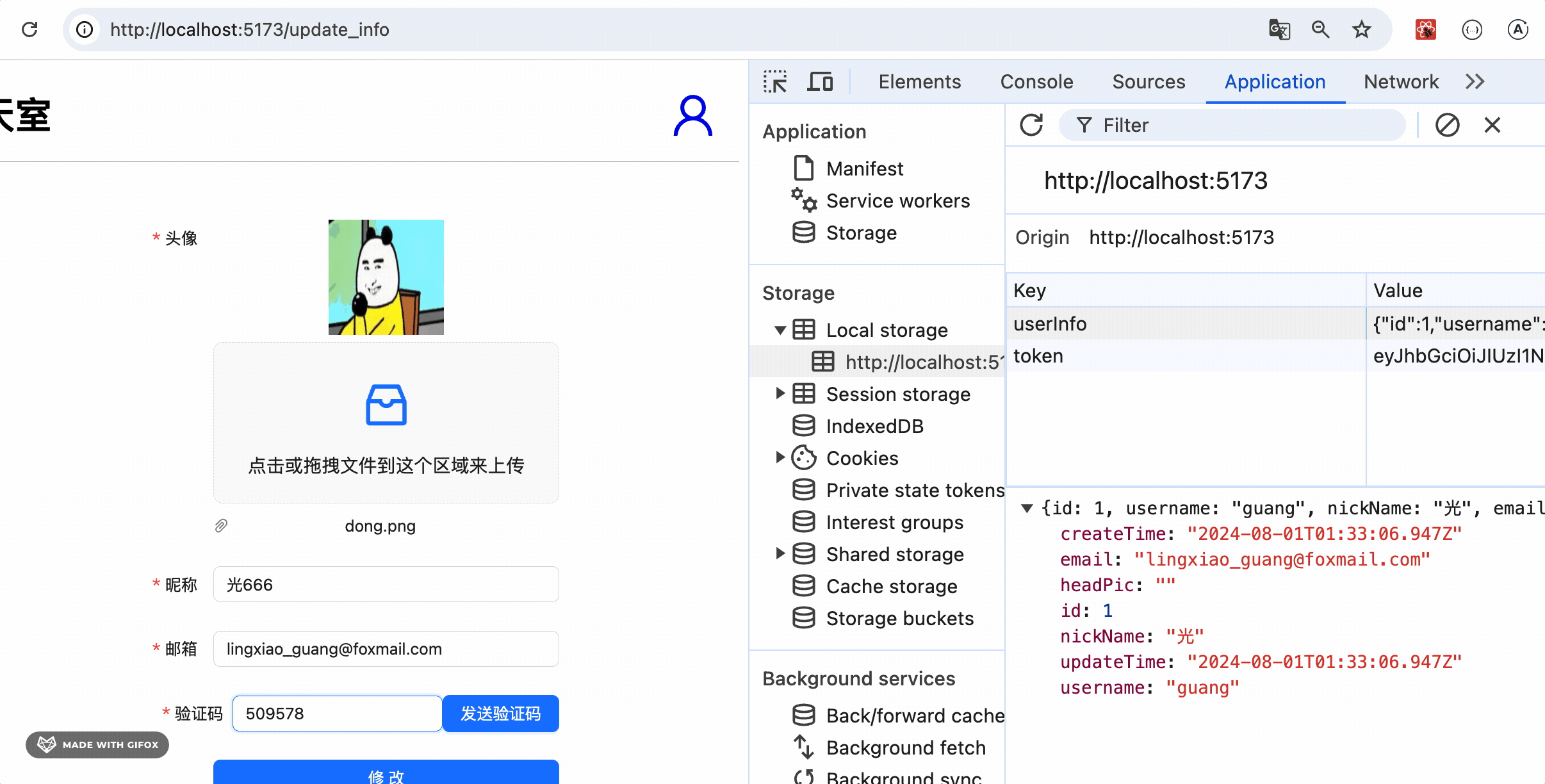Expand the Cookies tree node

pos(780,457)
